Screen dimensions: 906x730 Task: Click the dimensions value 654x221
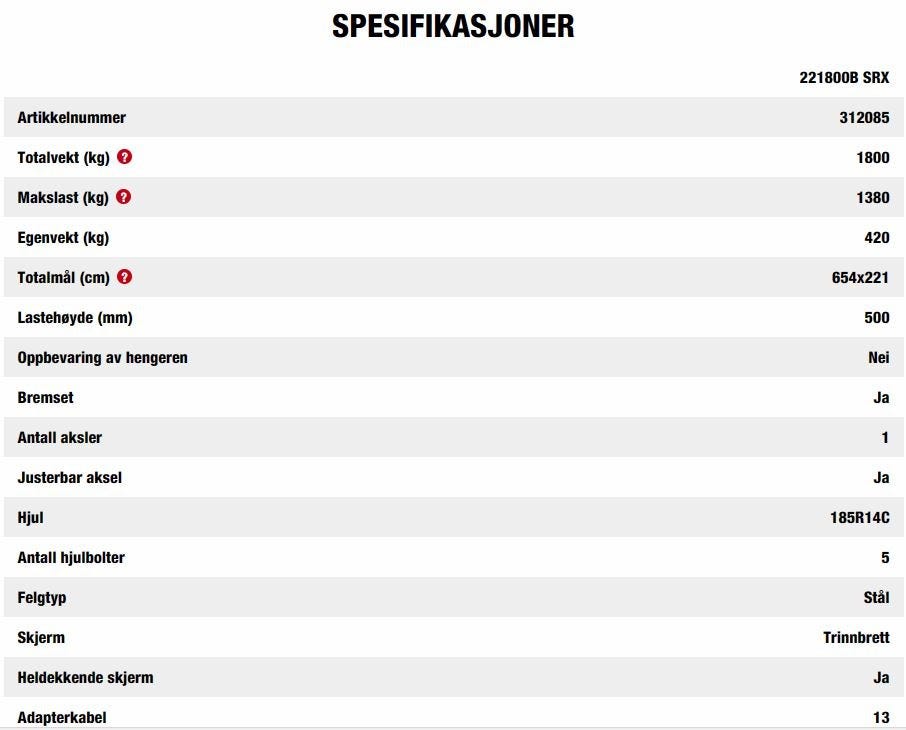coord(860,278)
